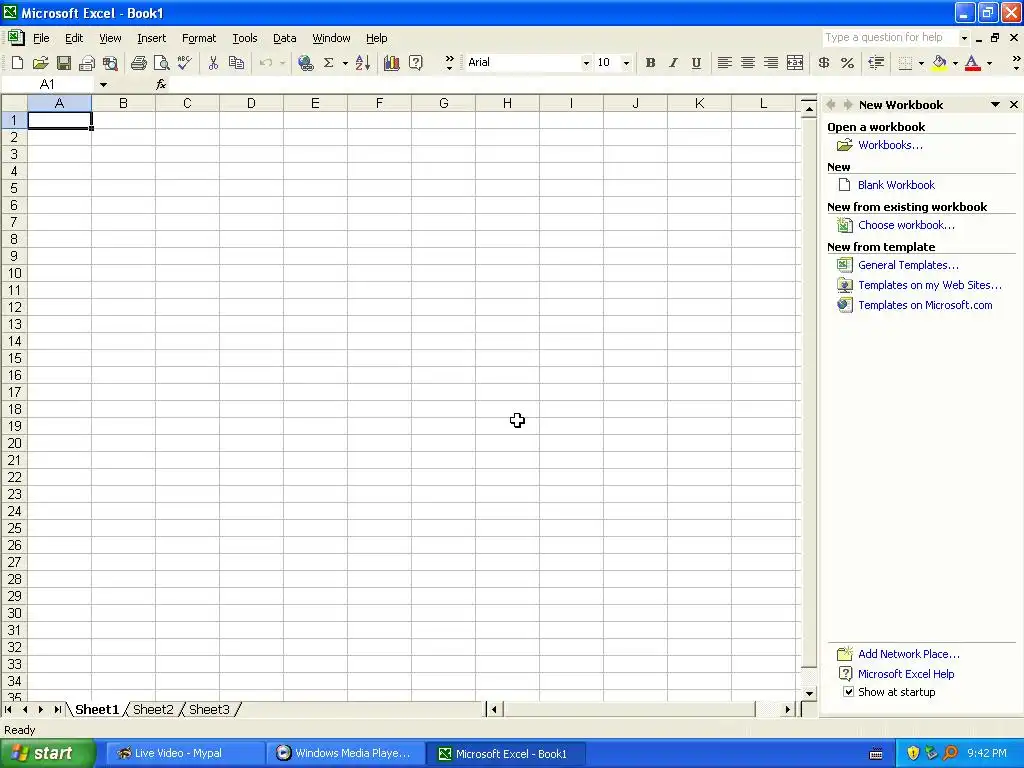
Task: Open Microsoft Excel Help link
Action: (906, 674)
